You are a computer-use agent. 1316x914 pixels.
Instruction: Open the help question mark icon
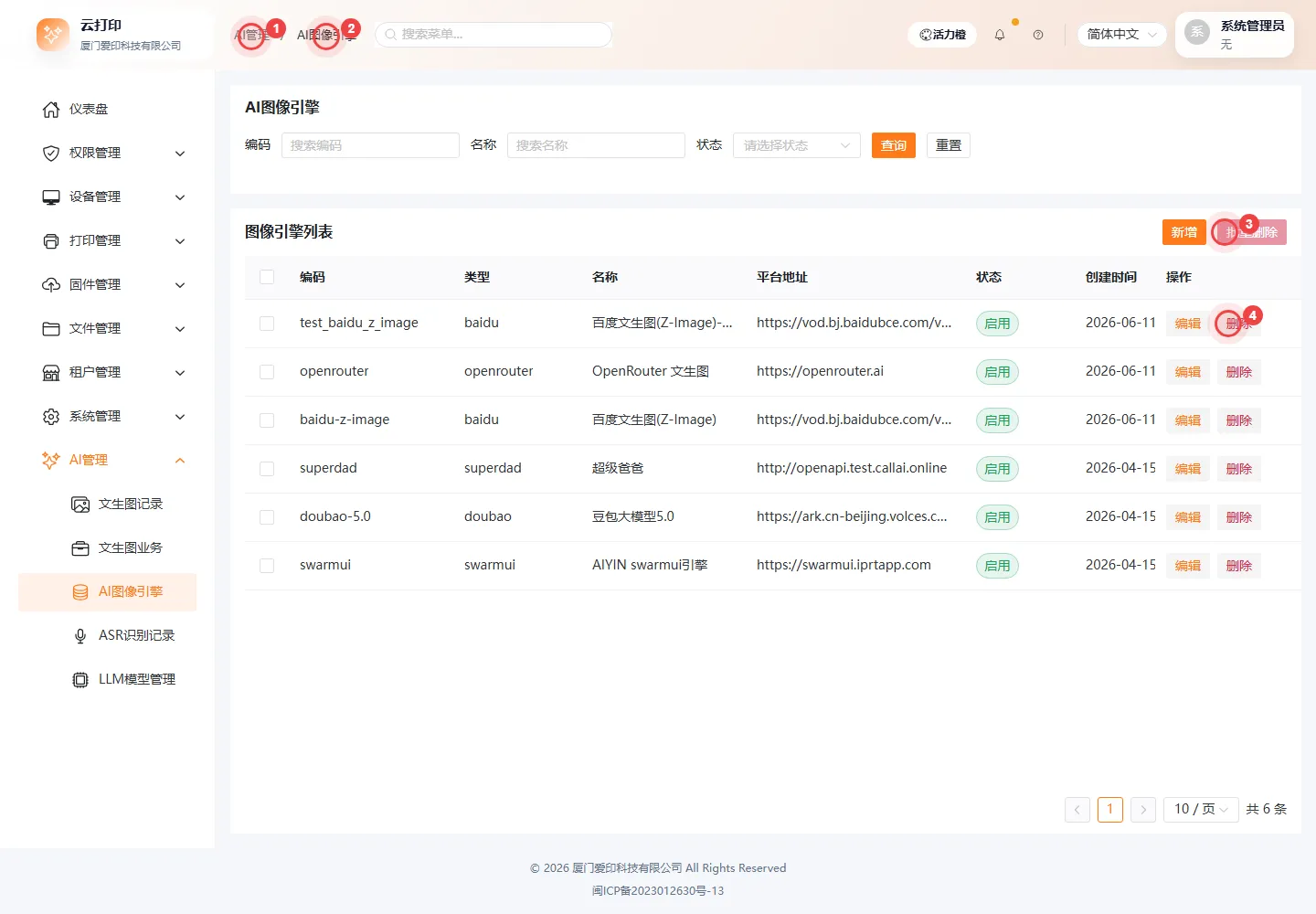point(1038,35)
